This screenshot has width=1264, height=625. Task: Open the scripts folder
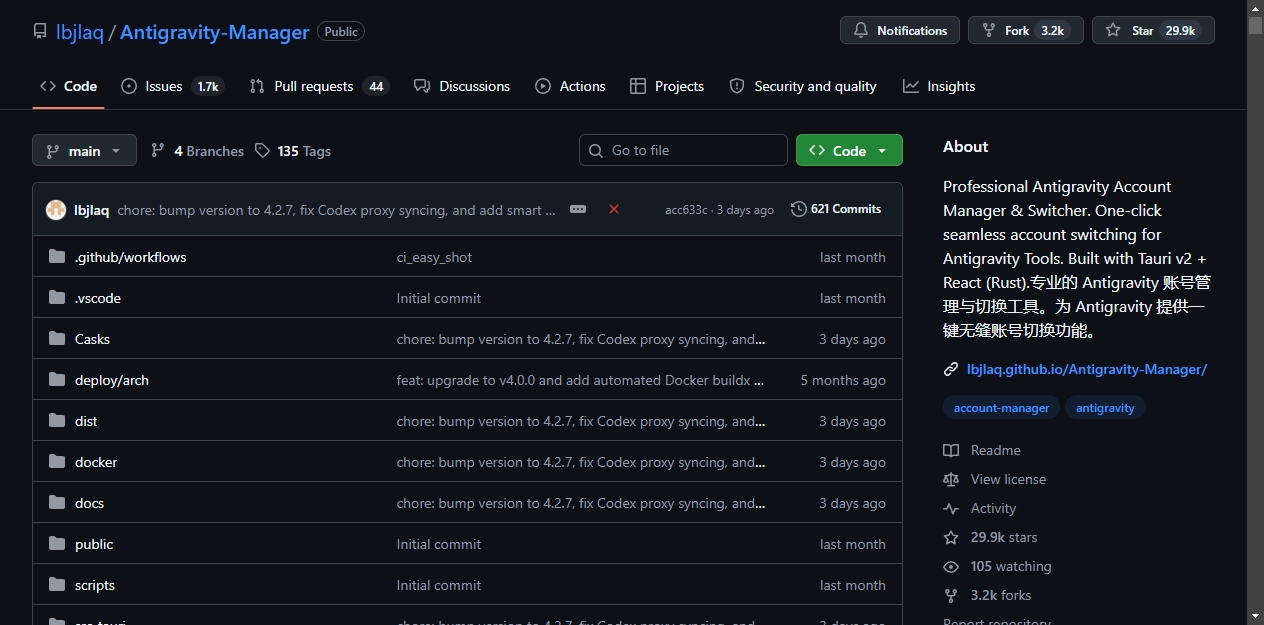point(95,585)
